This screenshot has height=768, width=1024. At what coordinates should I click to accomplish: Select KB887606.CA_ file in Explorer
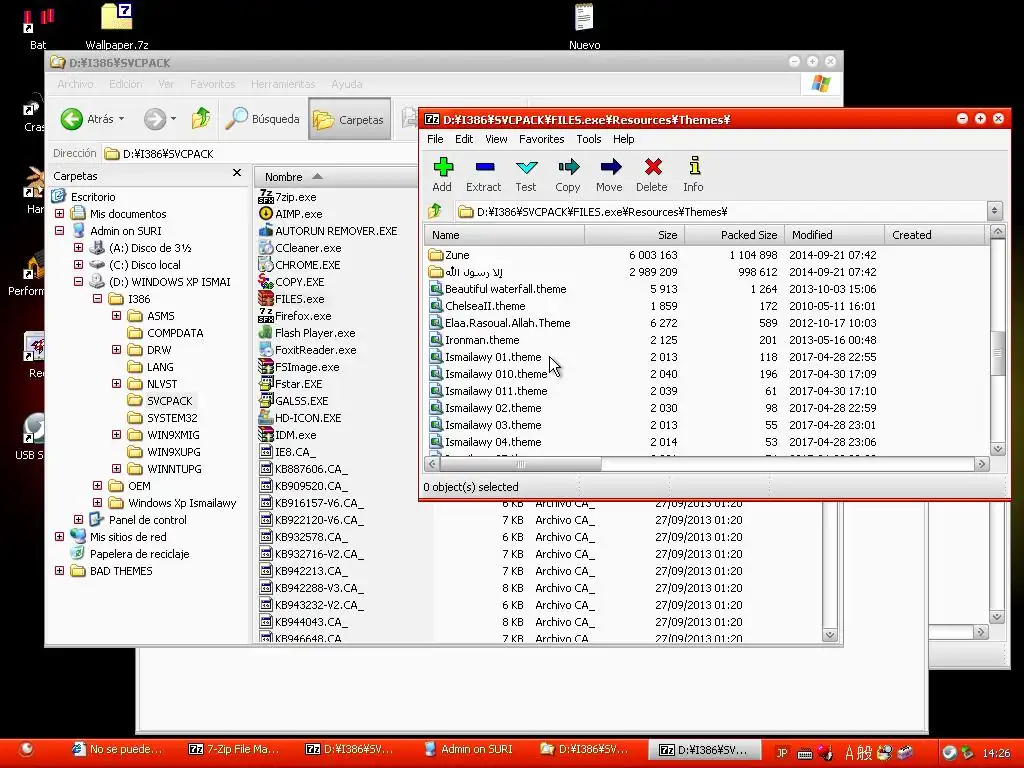tap(304, 469)
